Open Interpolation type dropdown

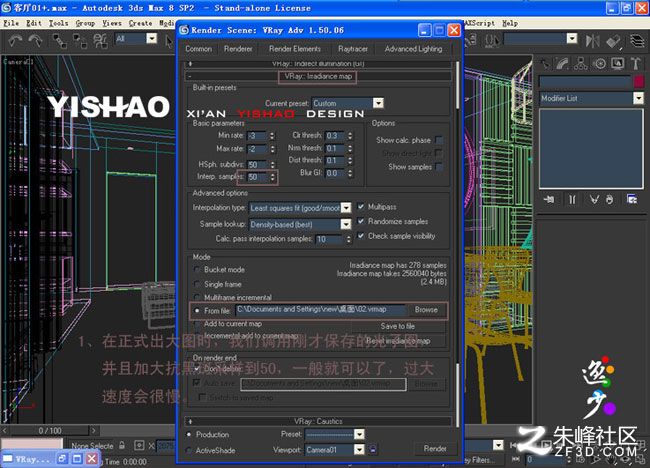click(x=346, y=208)
